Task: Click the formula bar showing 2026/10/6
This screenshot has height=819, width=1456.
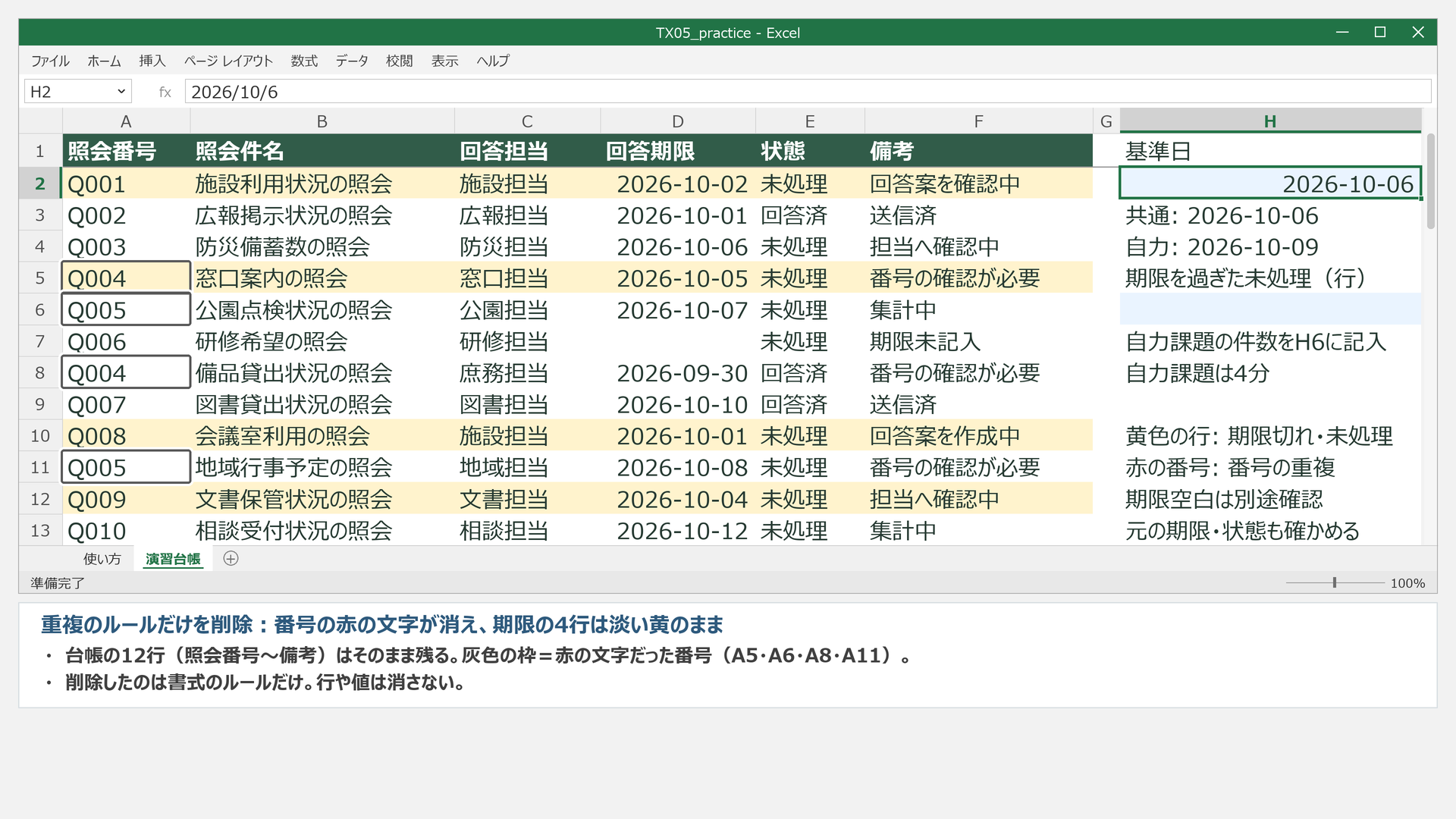Action: tap(808, 92)
